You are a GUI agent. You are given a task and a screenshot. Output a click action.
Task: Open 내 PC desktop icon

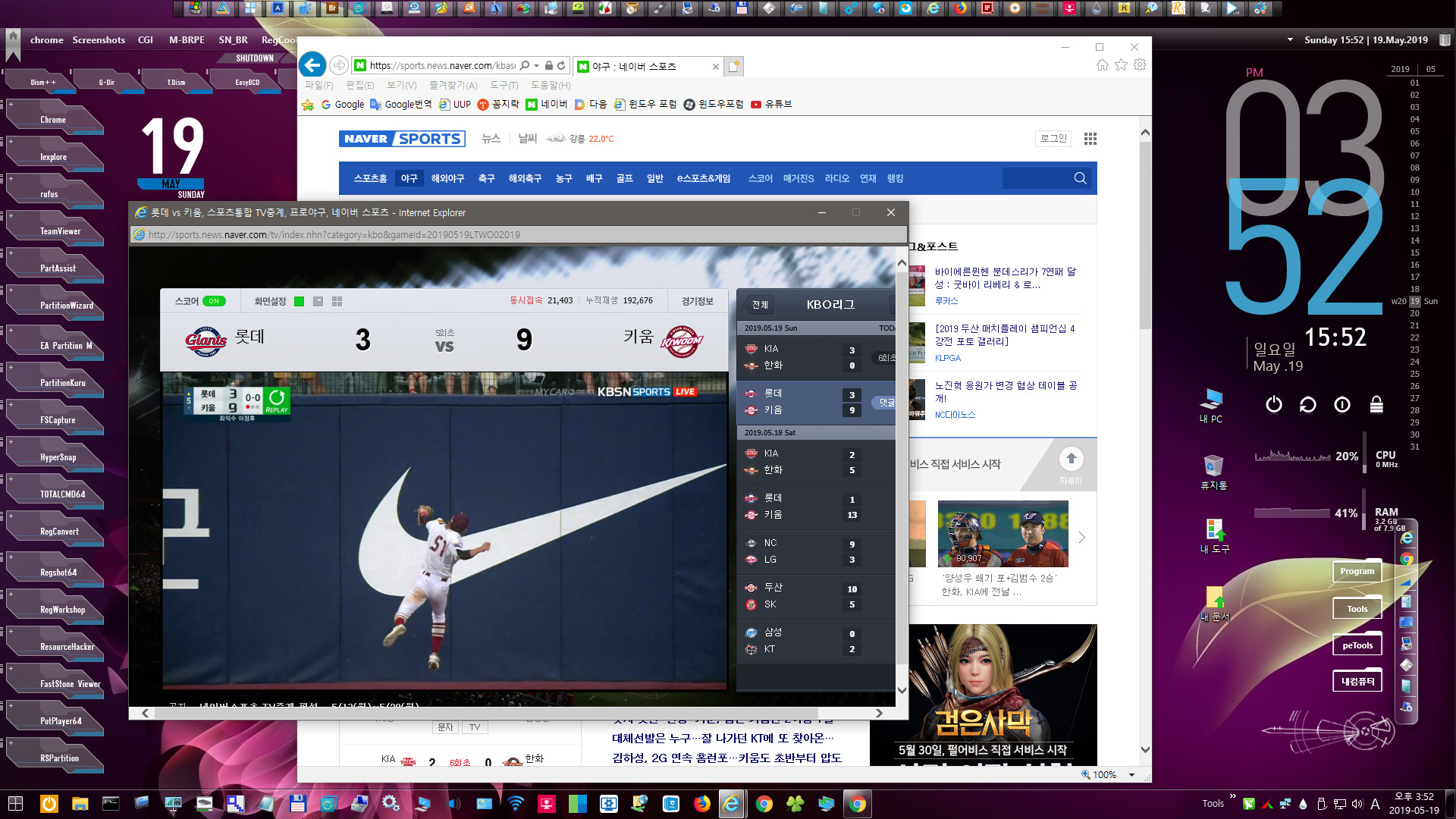[1211, 405]
